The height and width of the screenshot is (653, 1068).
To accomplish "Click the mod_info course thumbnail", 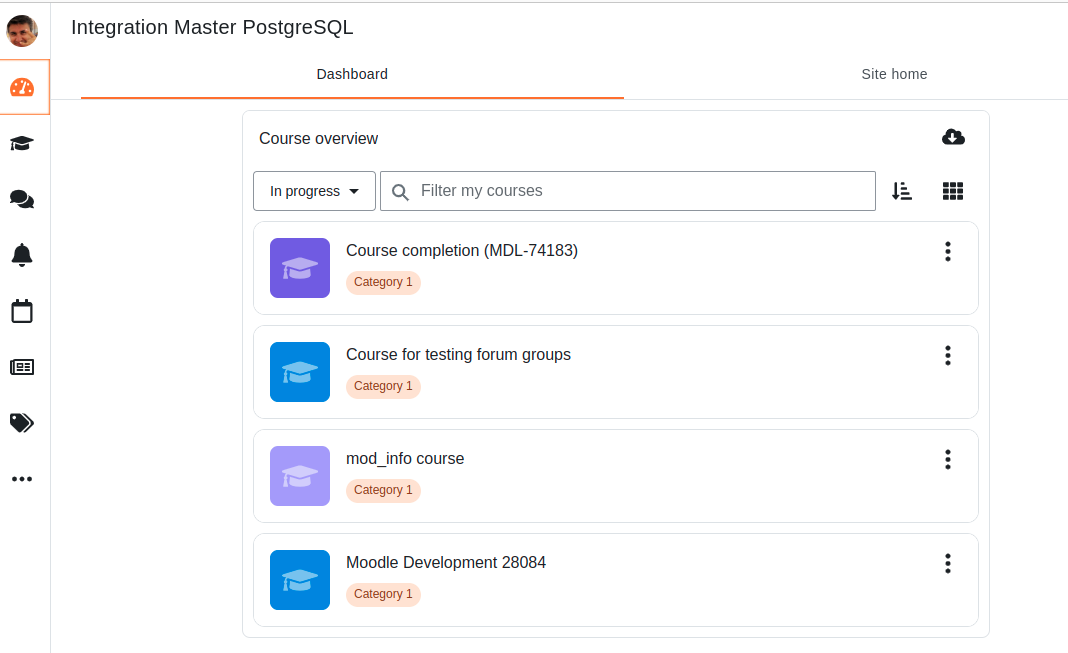I will pos(300,476).
